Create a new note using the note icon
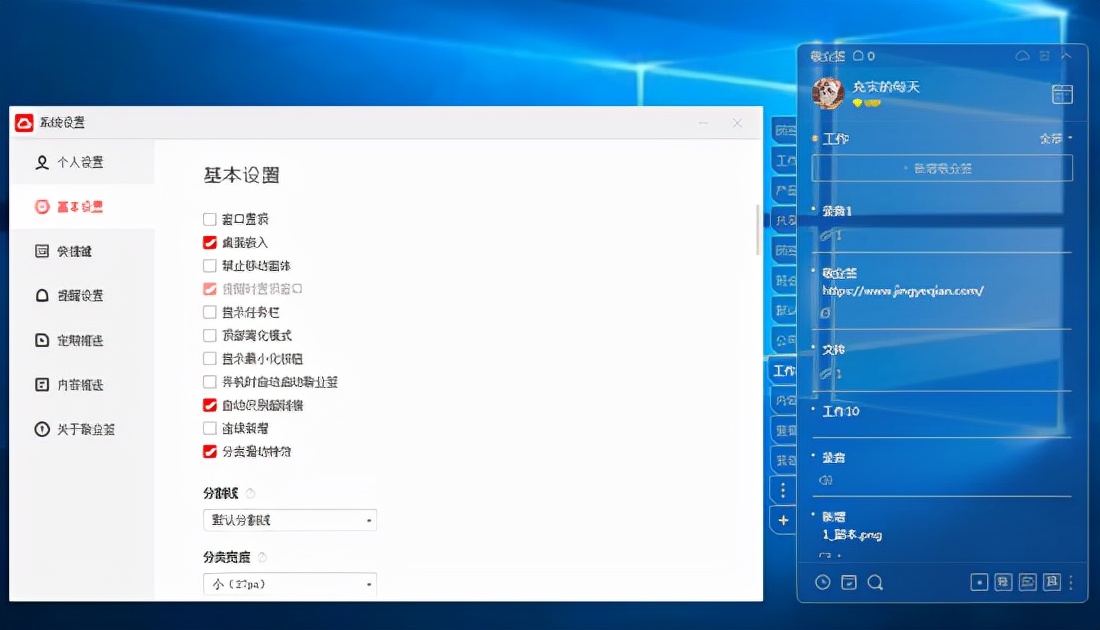The image size is (1100, 630). 848,581
